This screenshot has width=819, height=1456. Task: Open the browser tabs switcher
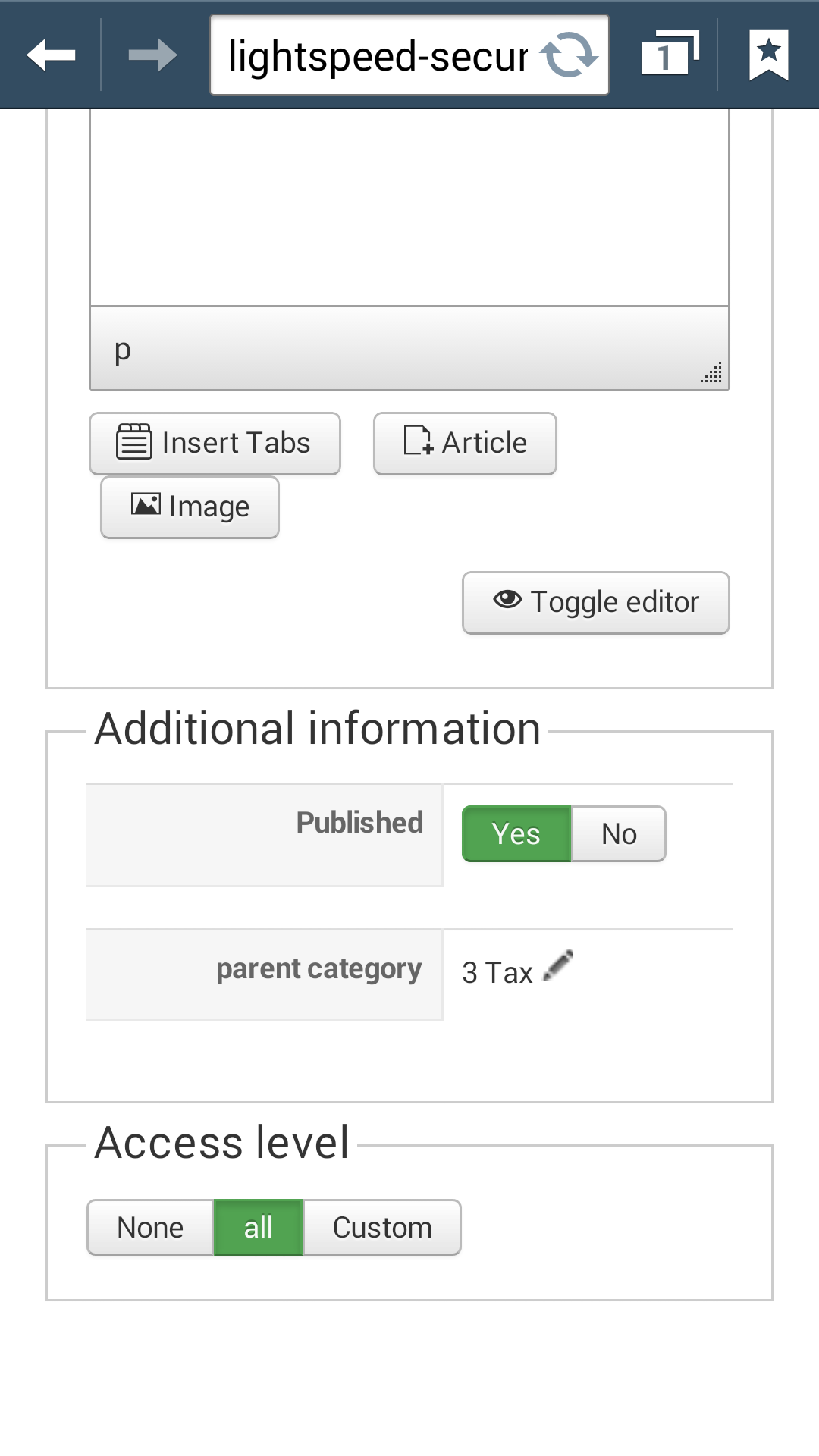coord(669,55)
